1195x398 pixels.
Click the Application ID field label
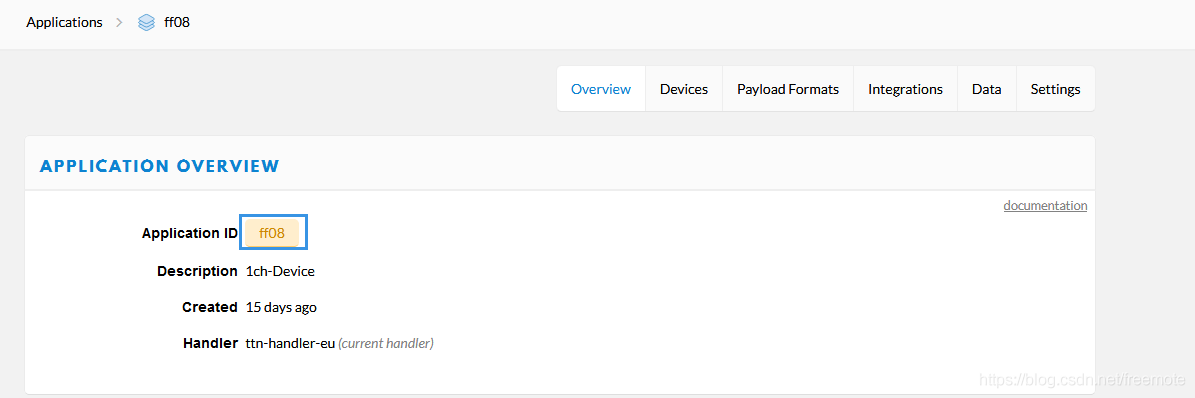(190, 233)
